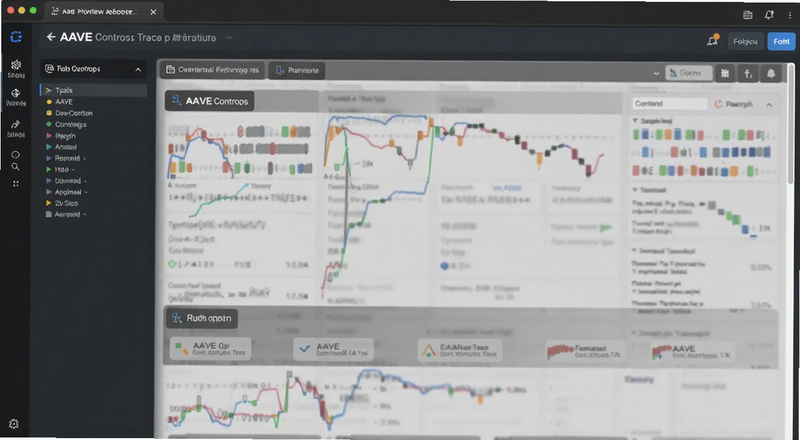800x440 pixels.
Task: Collapse the second right-panel section triangle
Action: [x=635, y=190]
